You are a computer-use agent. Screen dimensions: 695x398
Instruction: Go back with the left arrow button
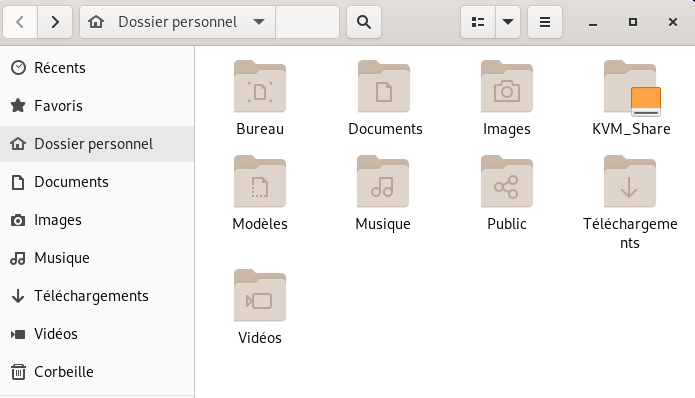click(20, 22)
